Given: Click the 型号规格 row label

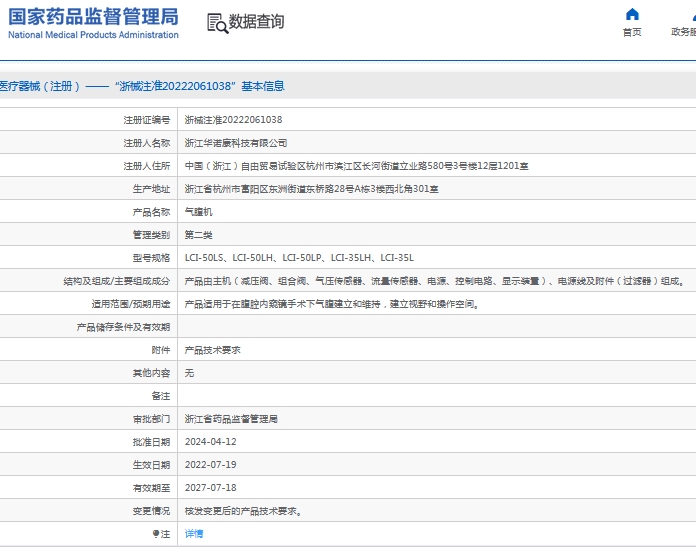Looking at the screenshot, I should click(x=151, y=258).
